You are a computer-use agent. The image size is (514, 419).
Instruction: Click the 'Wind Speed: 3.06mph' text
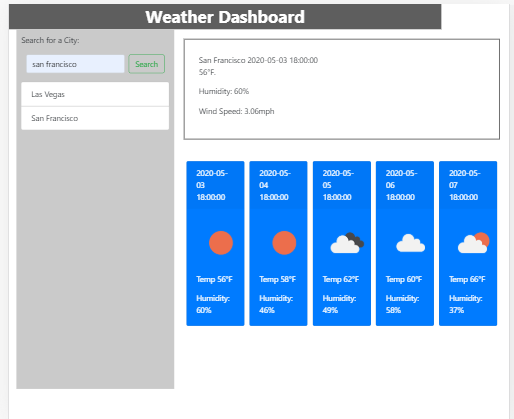click(x=236, y=111)
